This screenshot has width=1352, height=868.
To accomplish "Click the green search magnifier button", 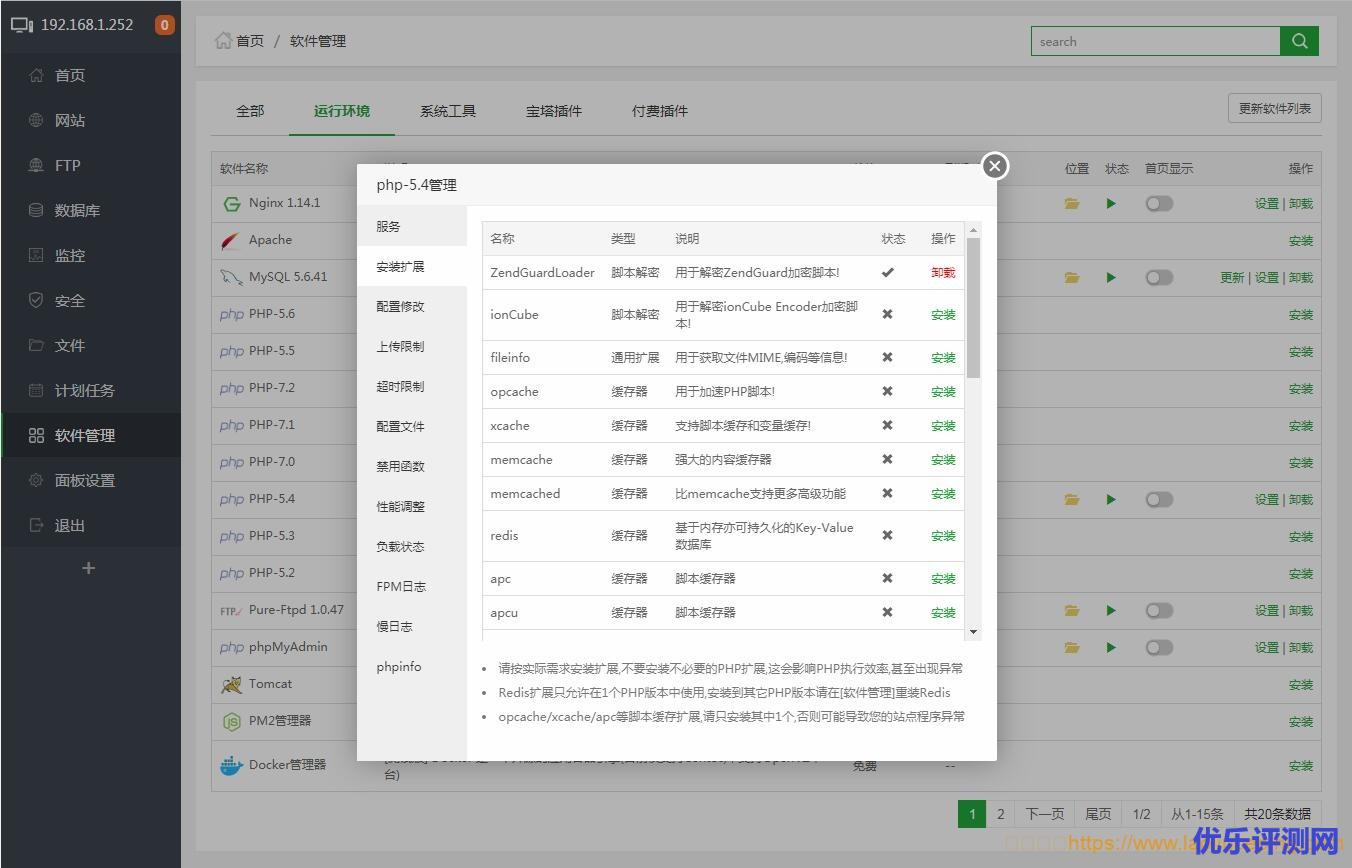I will [1299, 41].
